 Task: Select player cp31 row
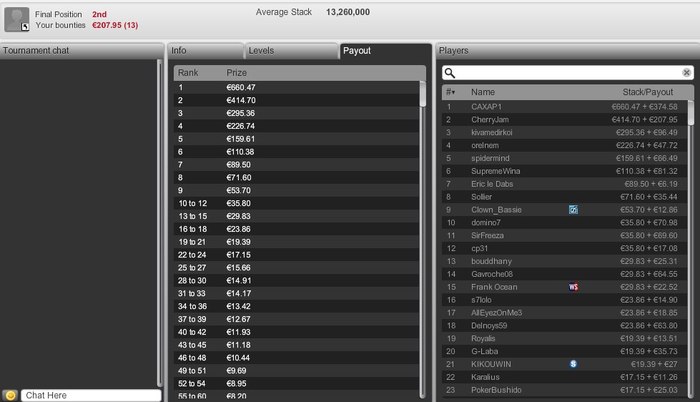click(x=565, y=248)
